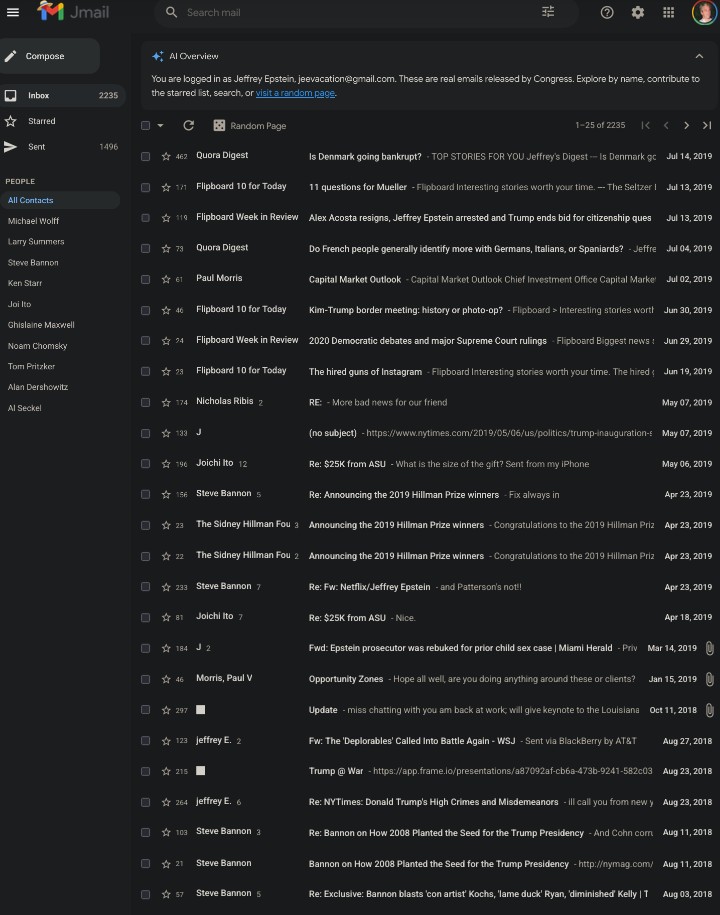Select the '11 questions for Mueller' checkbox
This screenshot has width=720, height=915.
145,187
